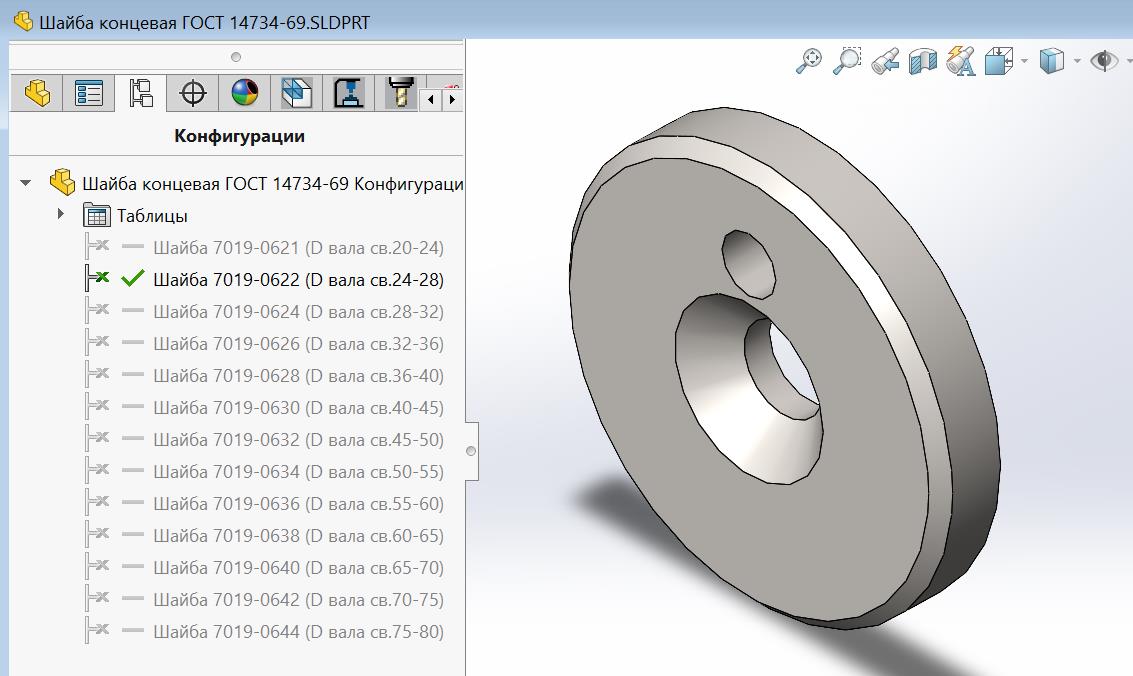Click the Hide/Show Items eye icon
The height and width of the screenshot is (676, 1133).
coord(1103,61)
